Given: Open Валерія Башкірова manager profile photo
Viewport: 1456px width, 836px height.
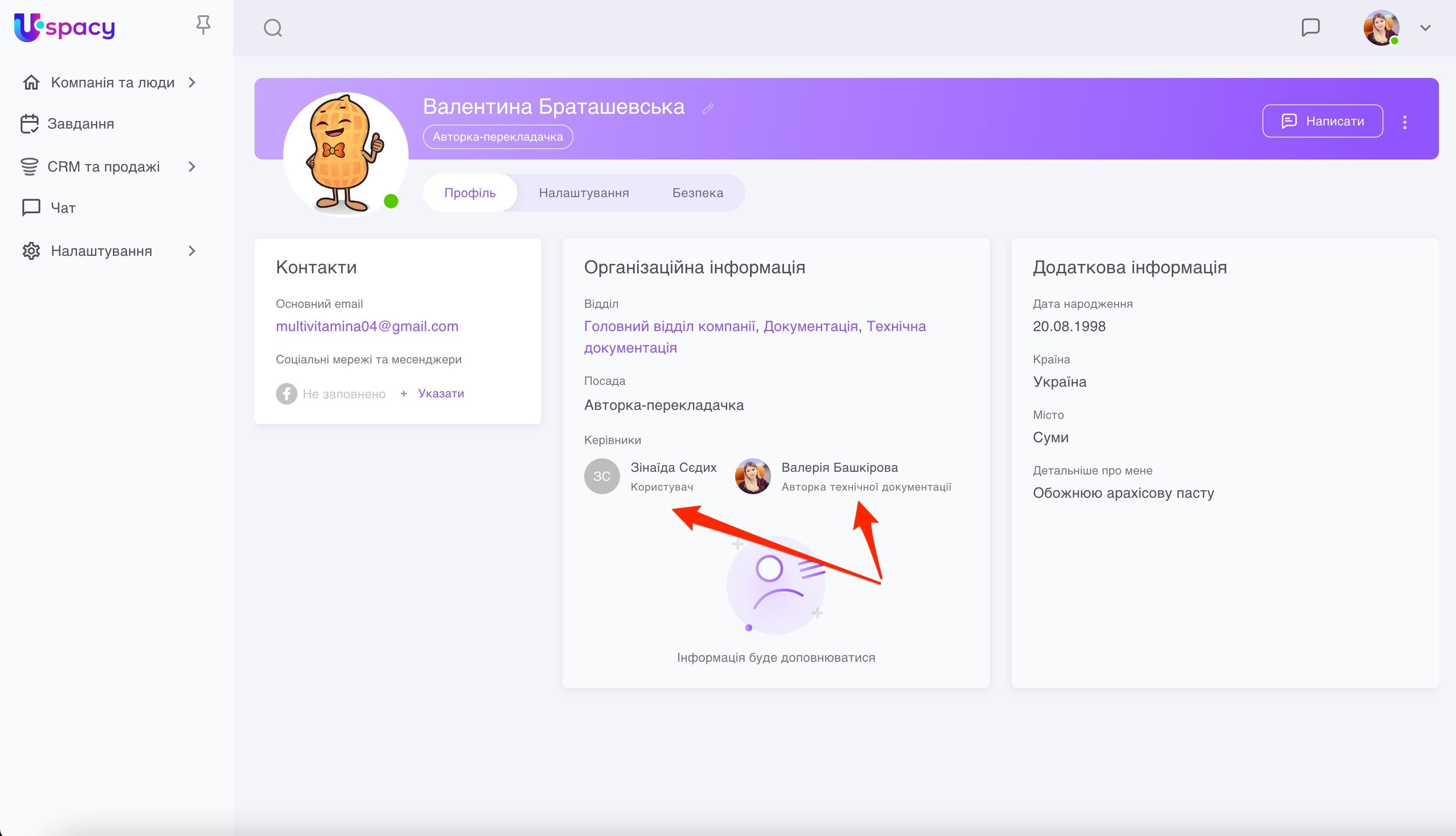Looking at the screenshot, I should pos(752,476).
